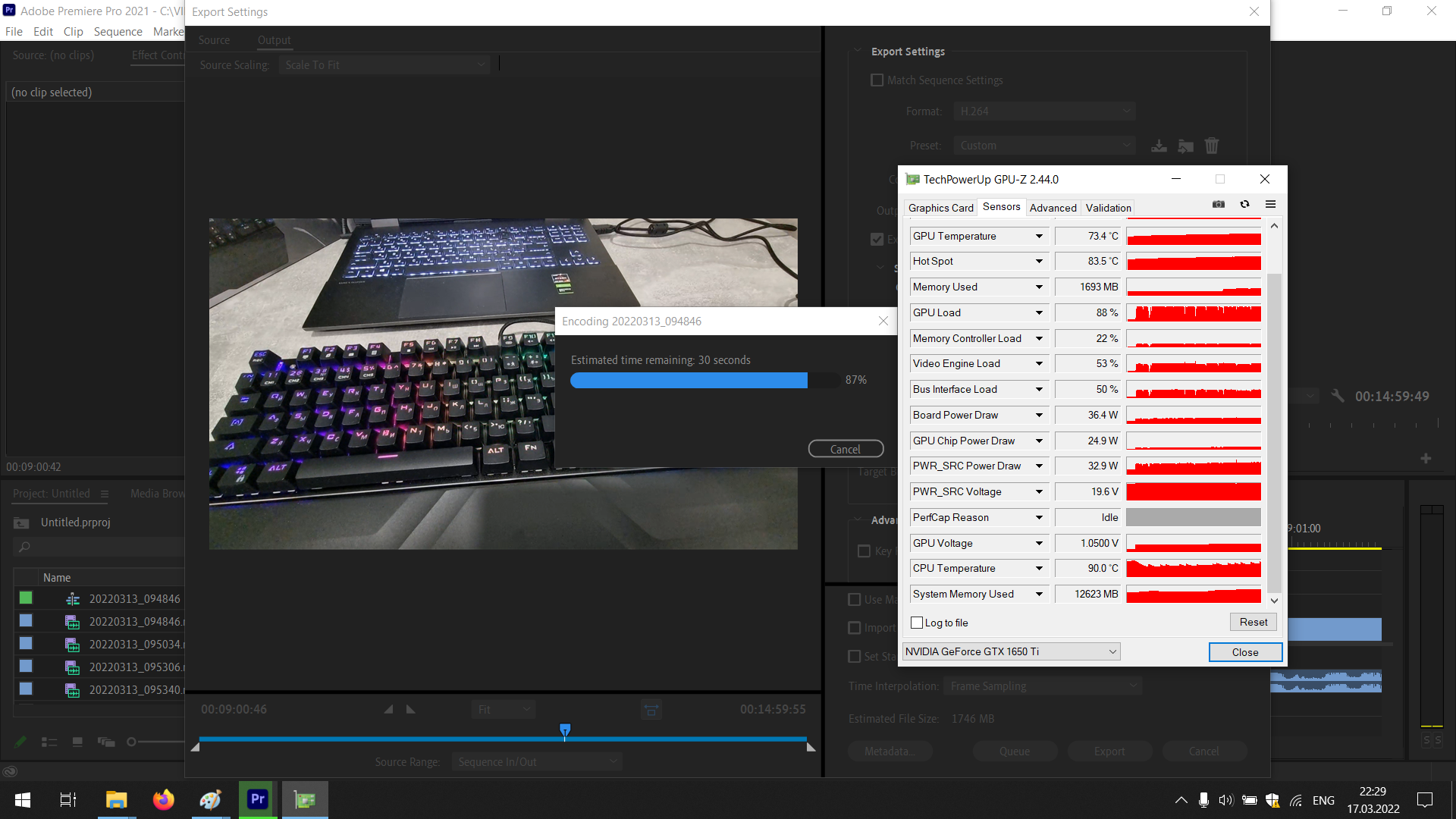Click mark-in triangle icon below preview
This screenshot has width=1456, height=819.
[x=388, y=710]
